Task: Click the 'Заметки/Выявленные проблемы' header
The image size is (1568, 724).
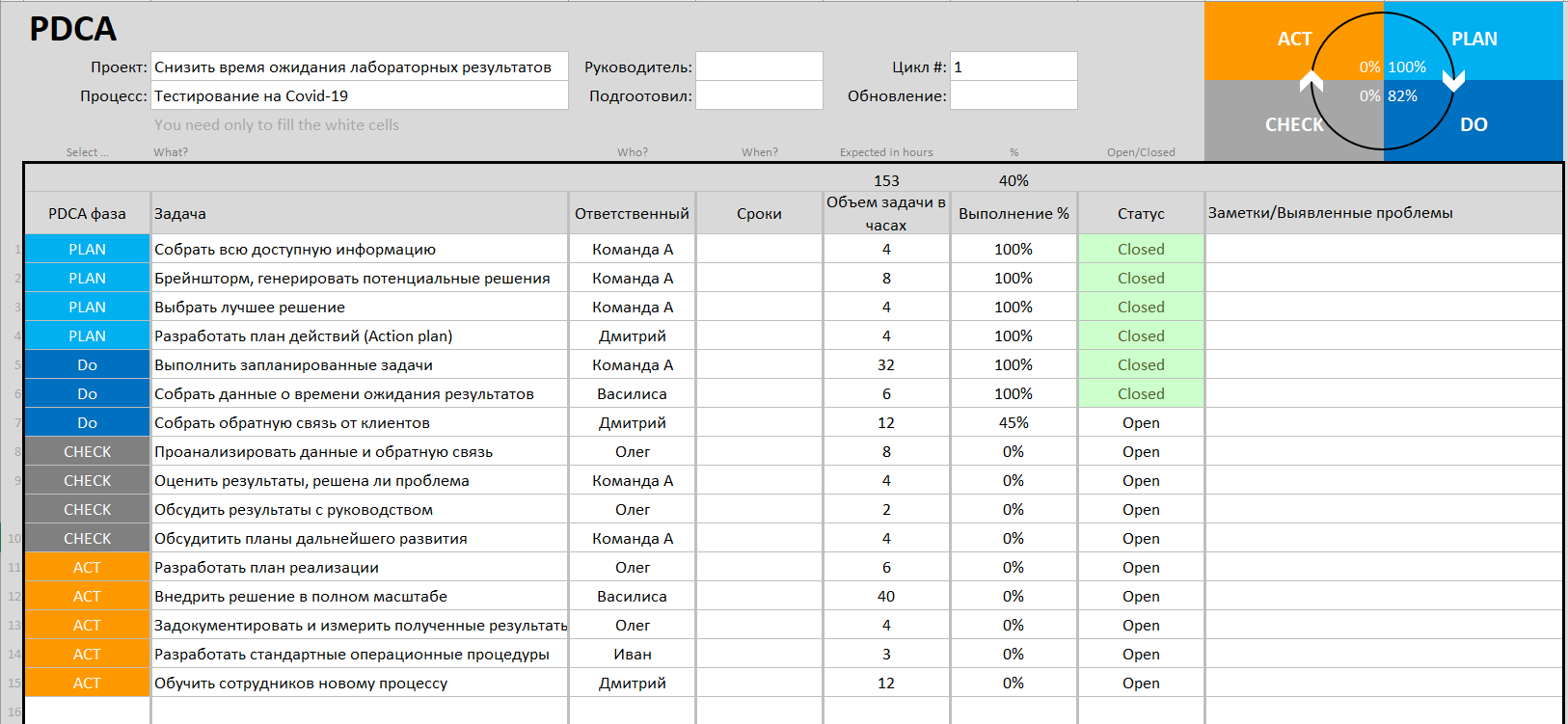Action: (x=1384, y=213)
